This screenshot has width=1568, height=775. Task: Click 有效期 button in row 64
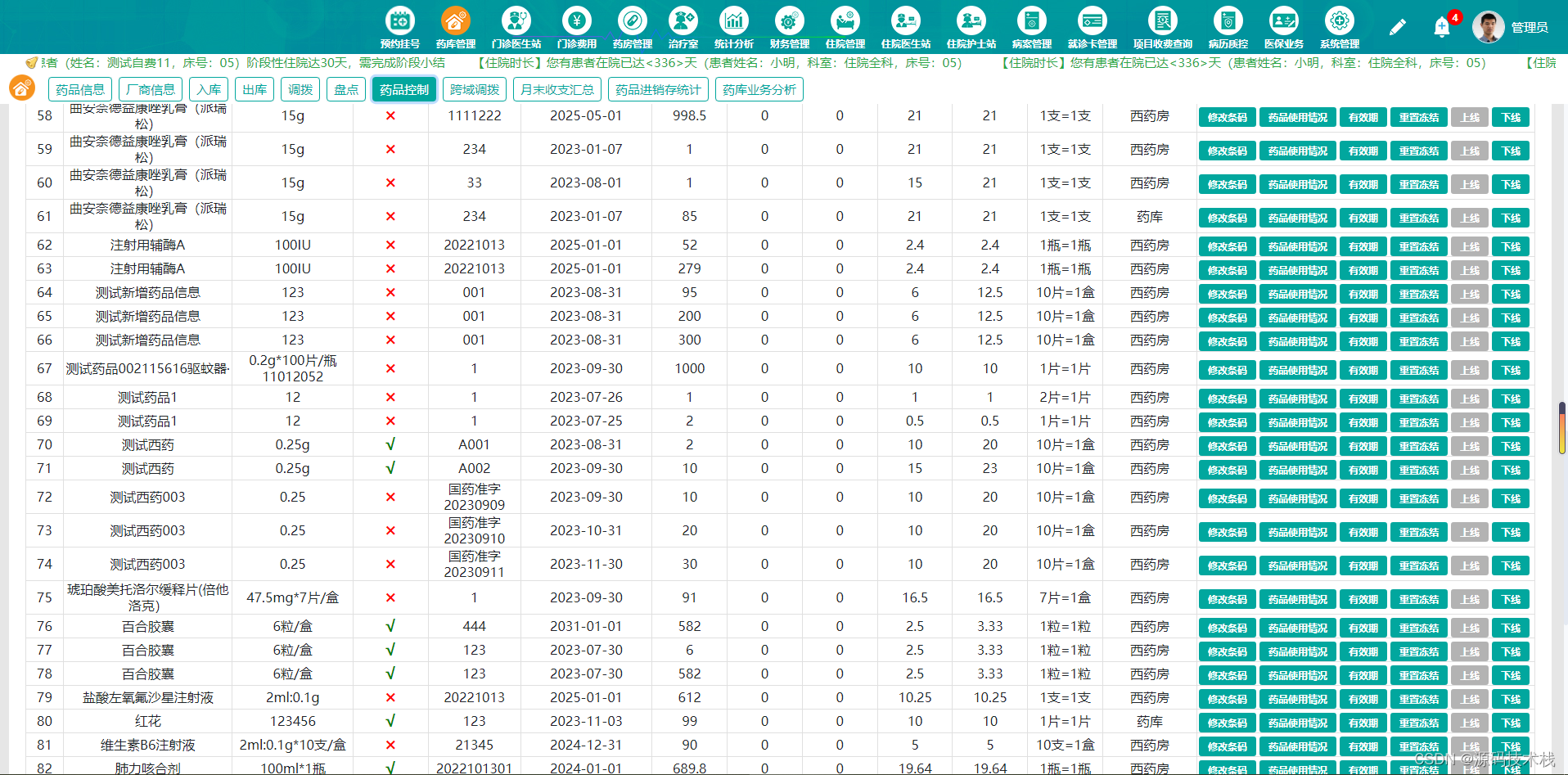[x=1363, y=294]
